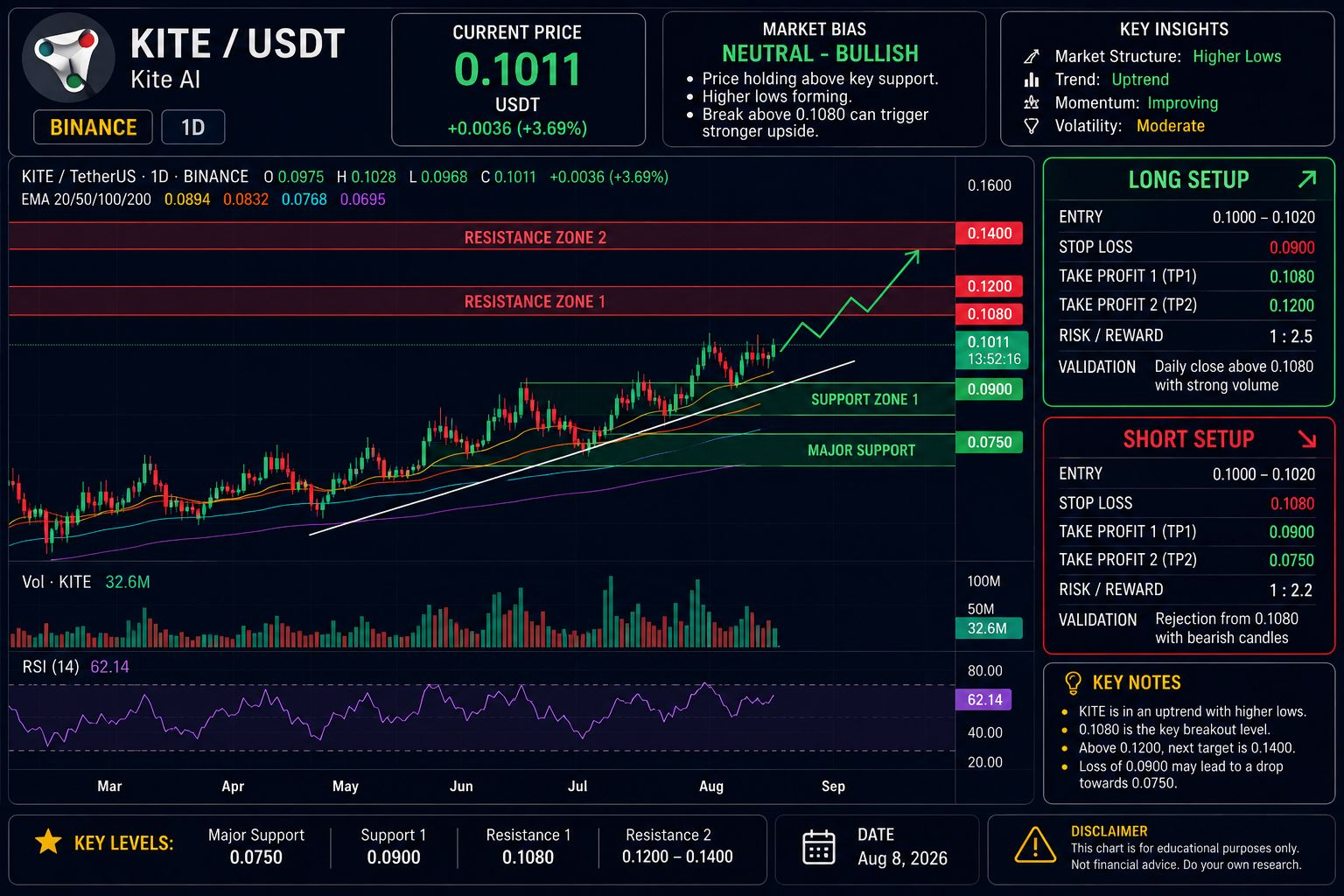The image size is (1344, 896).
Task: Click the Key Notes lightbulb icon
Action: click(x=1073, y=682)
